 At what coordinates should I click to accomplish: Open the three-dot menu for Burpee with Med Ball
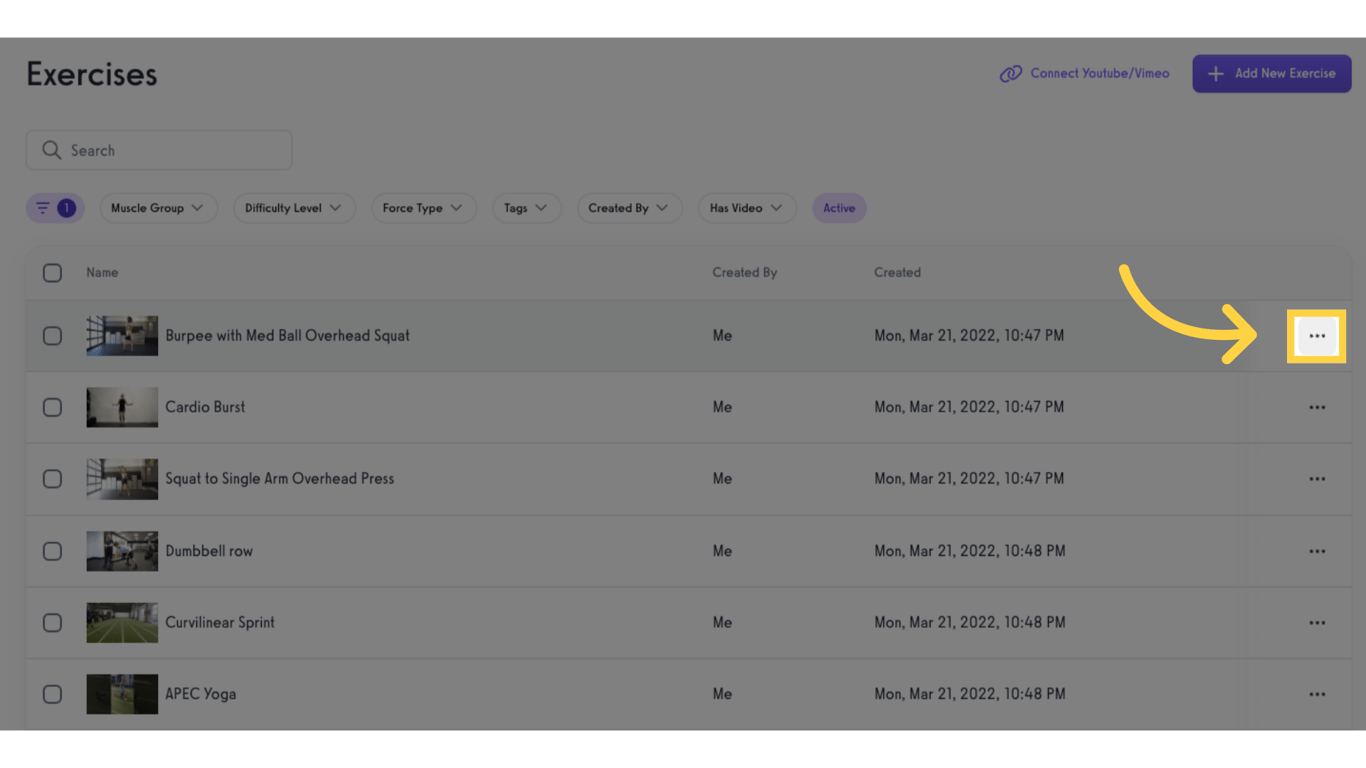[1317, 336]
